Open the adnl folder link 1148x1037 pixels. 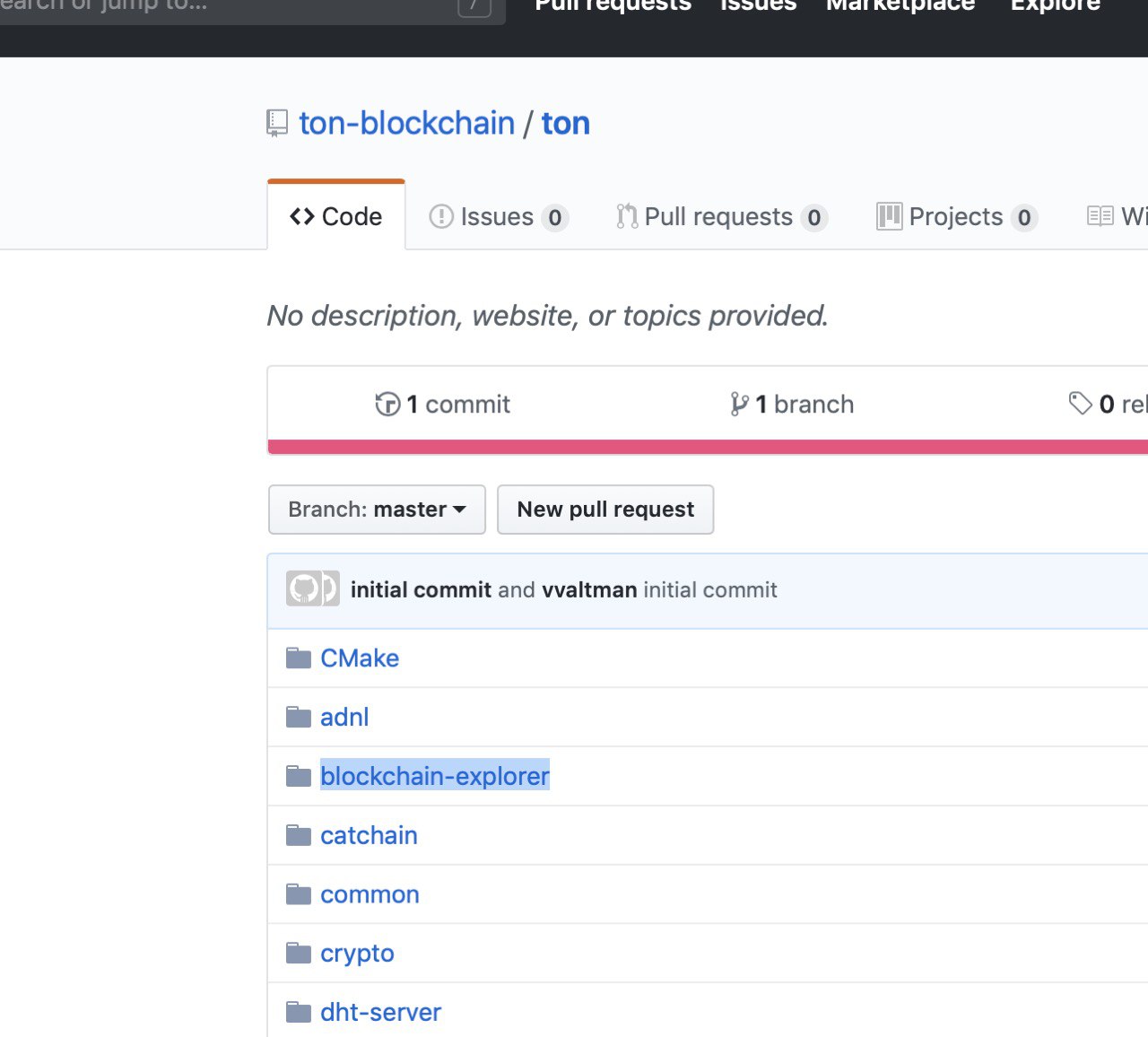click(344, 718)
